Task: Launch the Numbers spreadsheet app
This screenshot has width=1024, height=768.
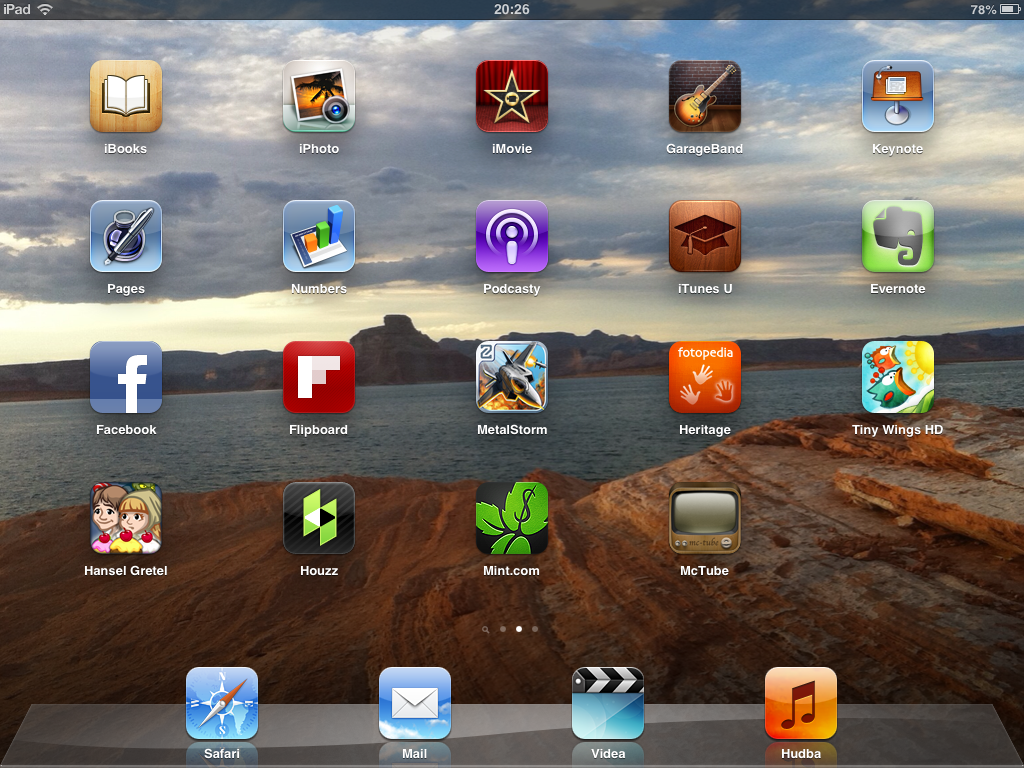Action: (x=318, y=237)
